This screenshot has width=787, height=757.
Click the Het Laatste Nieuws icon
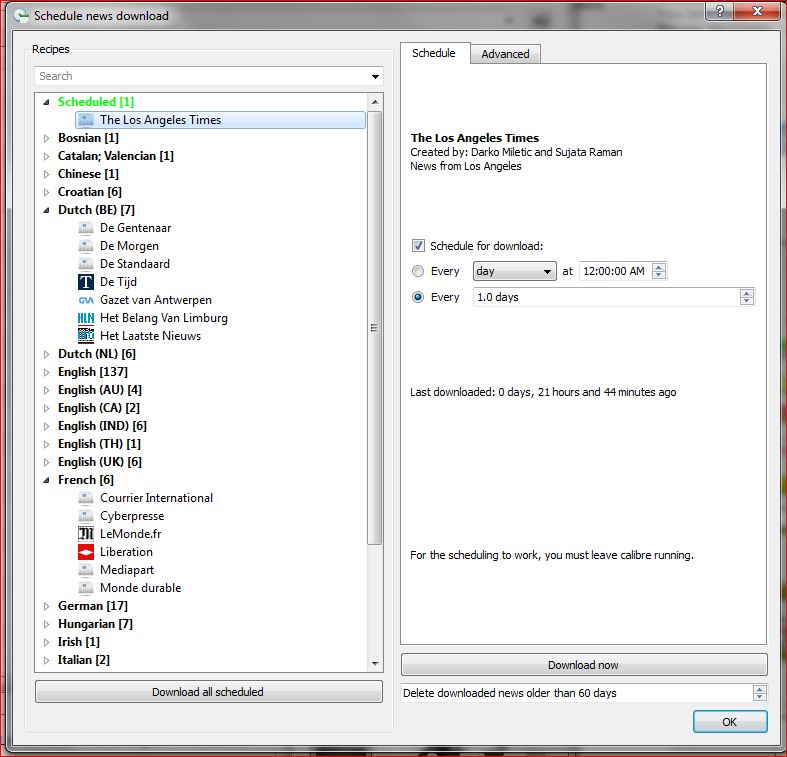[x=86, y=336]
